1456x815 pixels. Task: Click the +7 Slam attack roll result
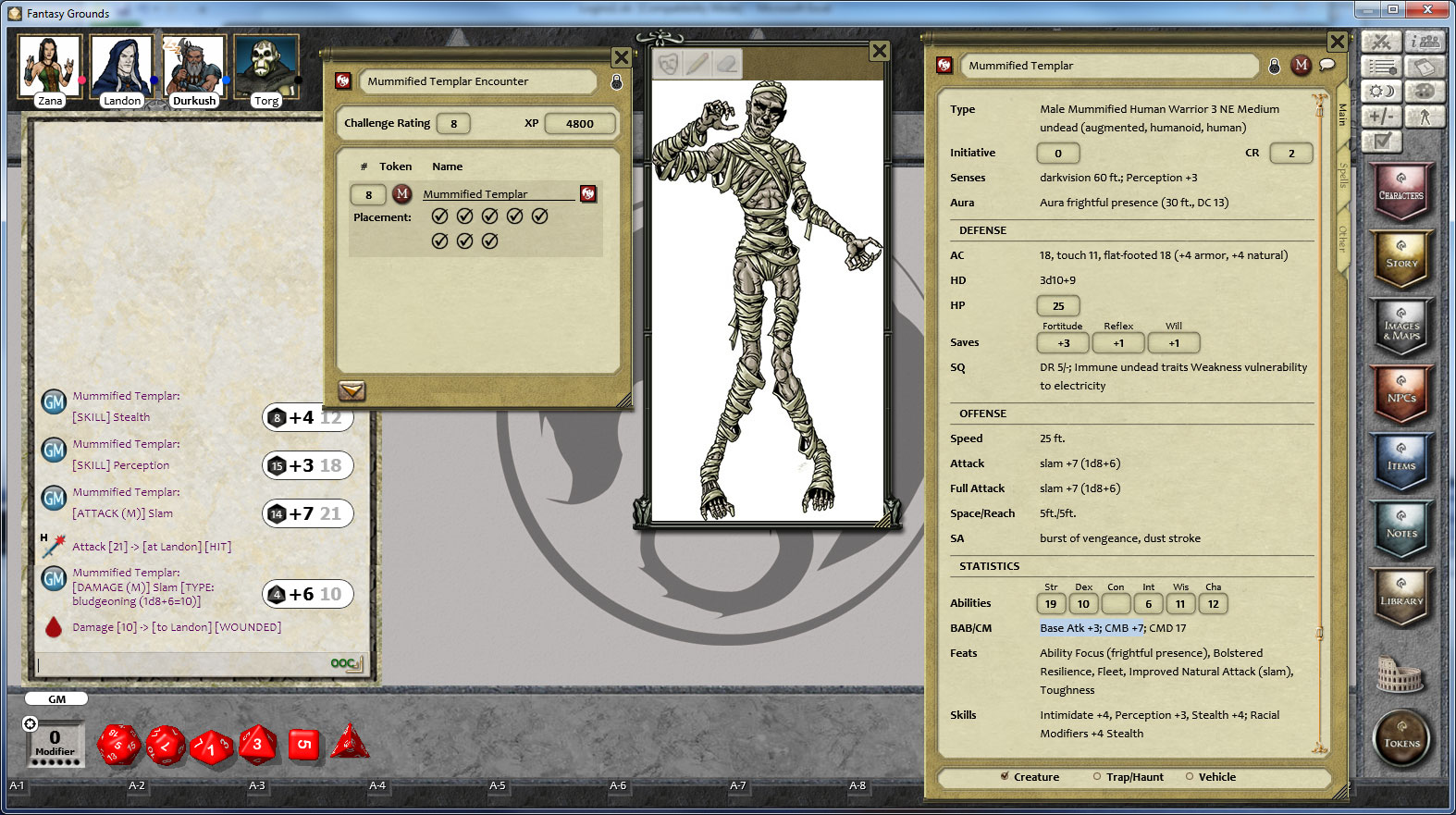[308, 513]
